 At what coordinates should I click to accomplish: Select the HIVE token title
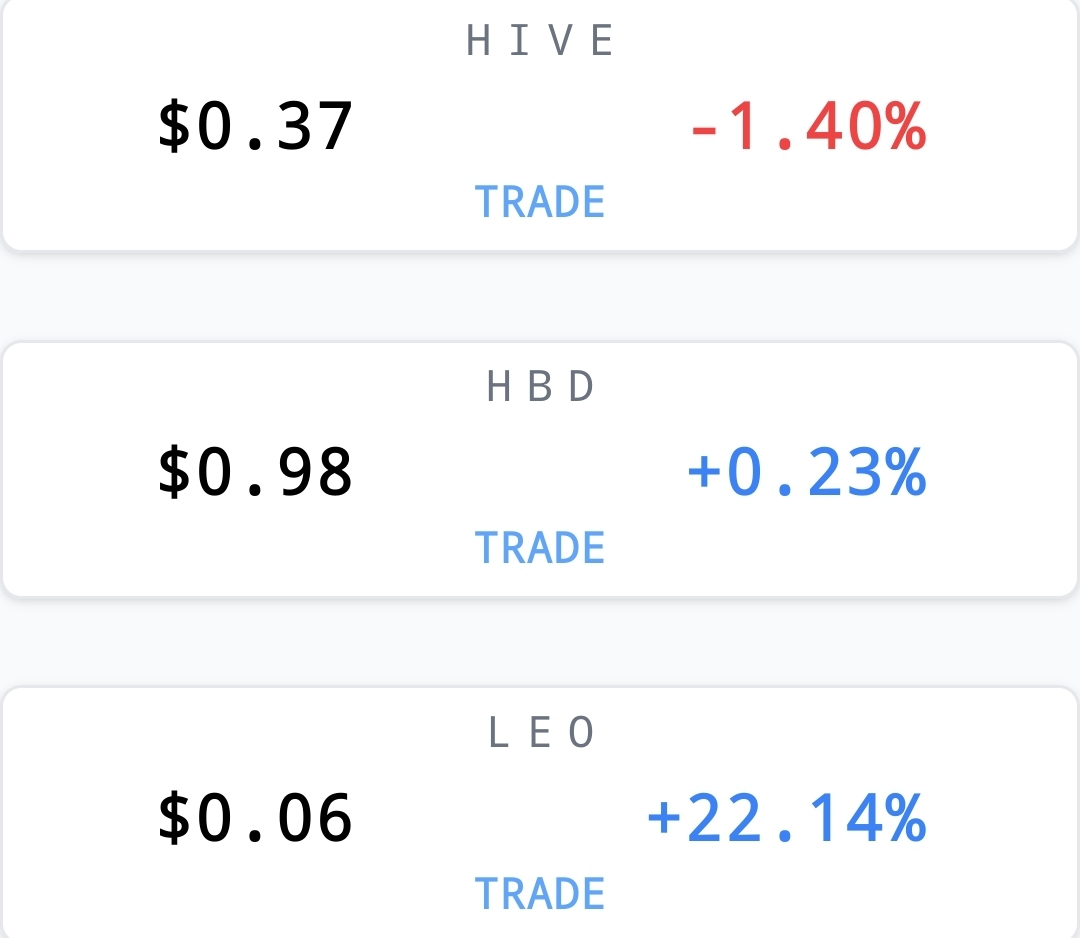click(540, 40)
